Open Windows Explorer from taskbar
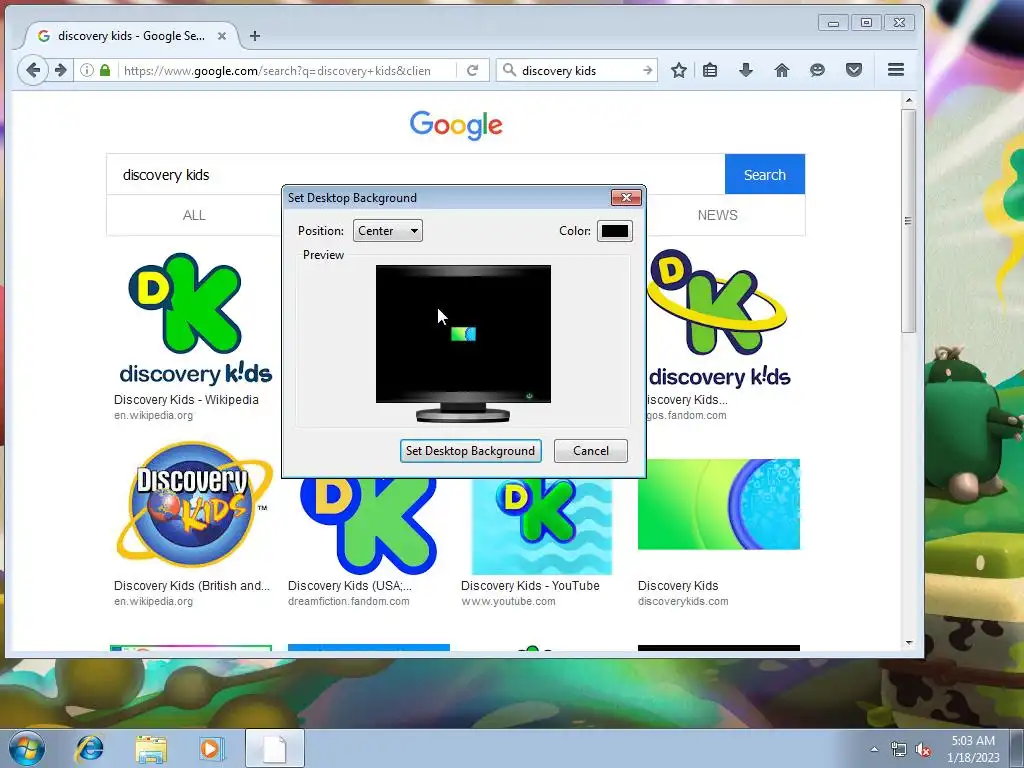Screen dimensions: 1024x768 click(151, 748)
